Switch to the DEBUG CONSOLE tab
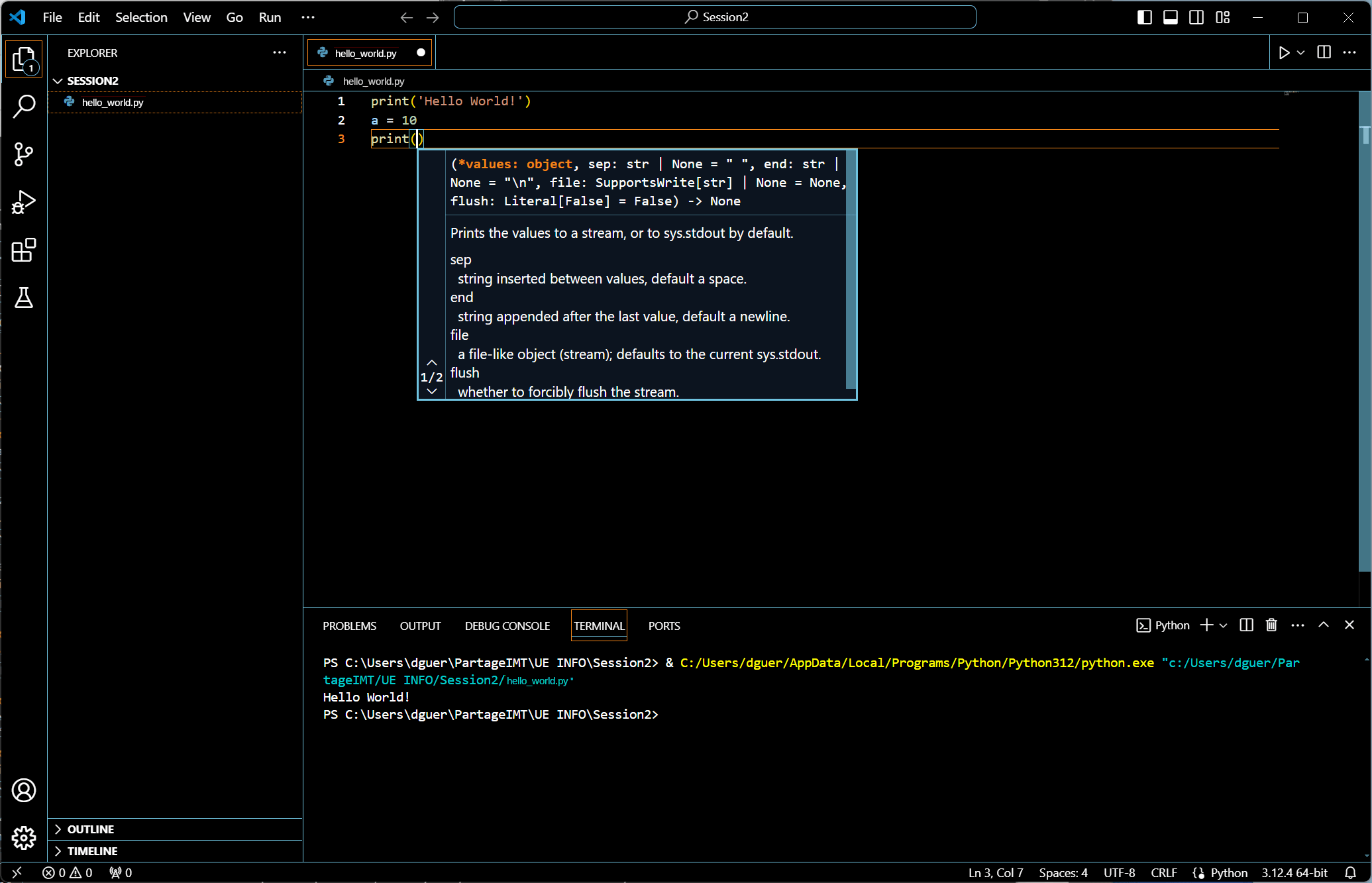The width and height of the screenshot is (1372, 883). click(x=507, y=626)
